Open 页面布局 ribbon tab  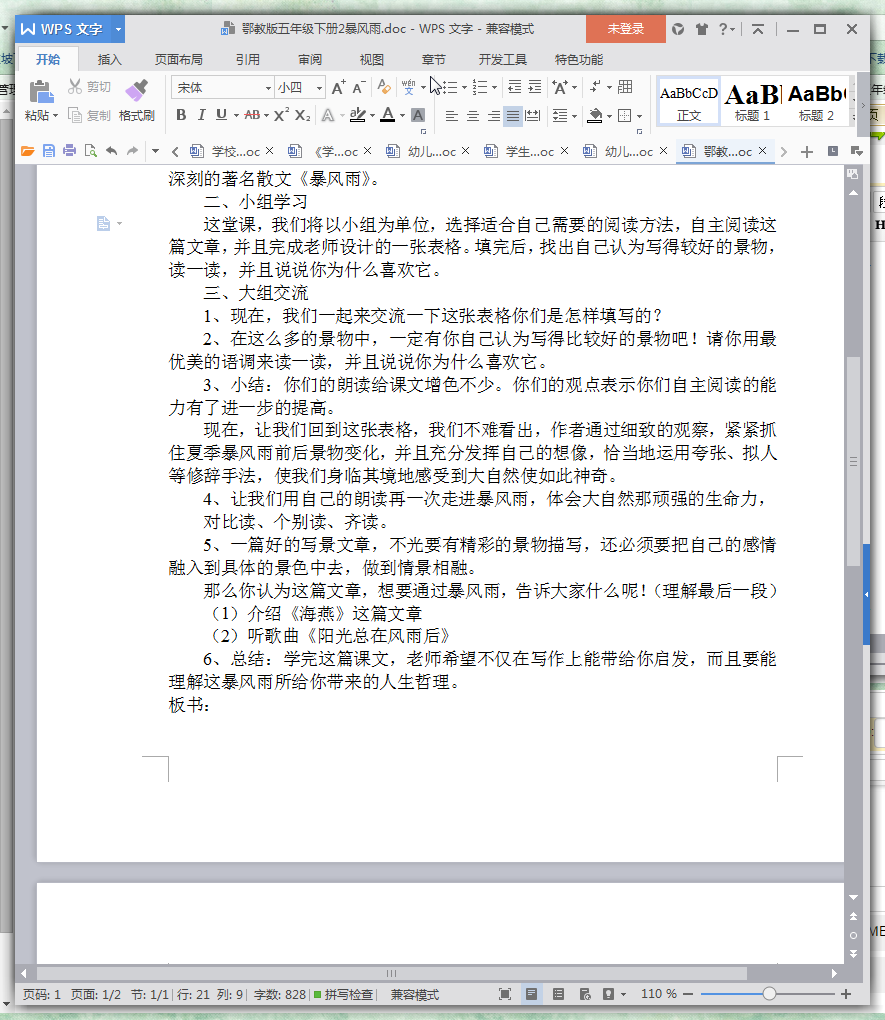178,60
